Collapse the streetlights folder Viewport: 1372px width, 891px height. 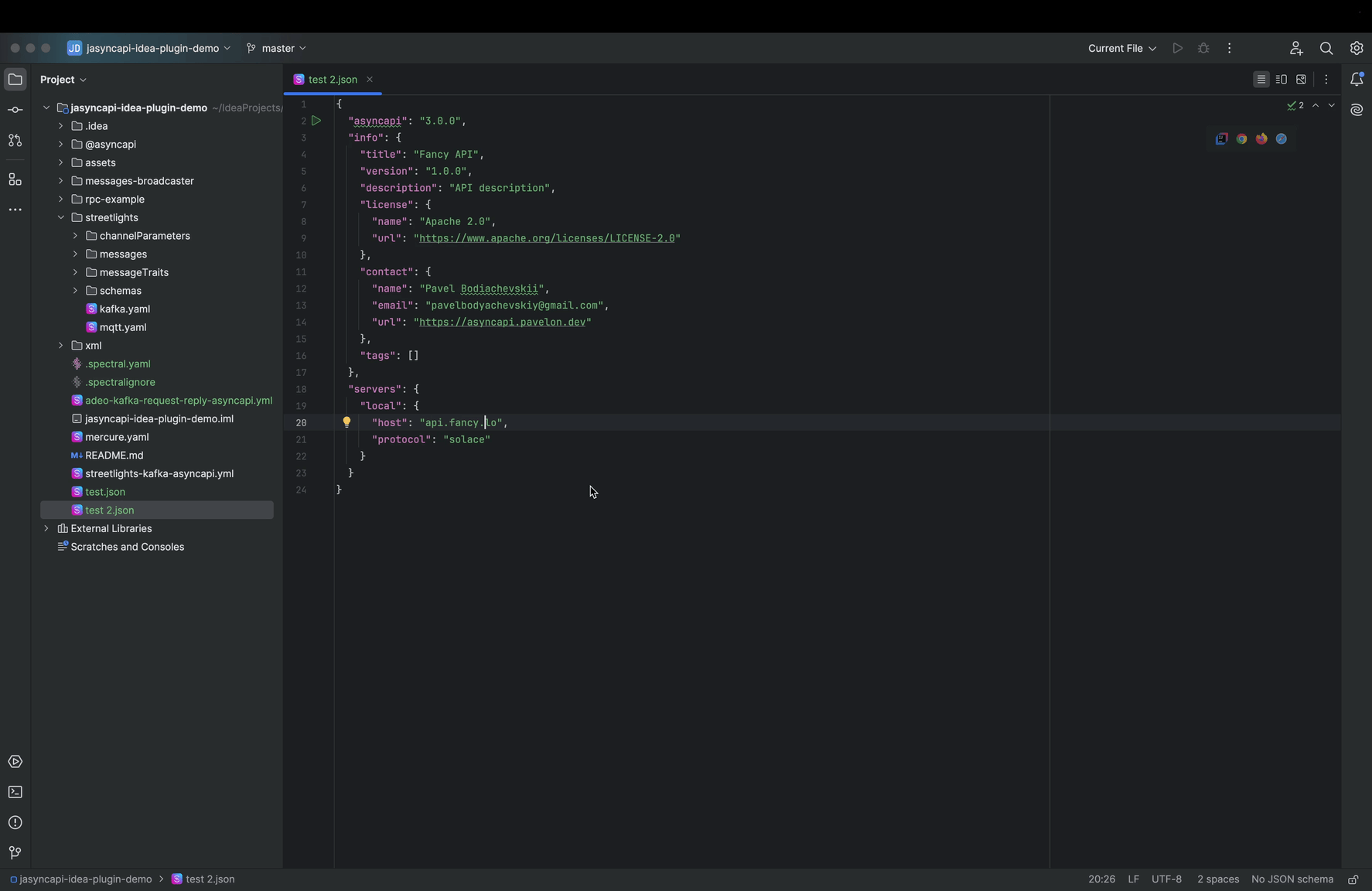60,217
